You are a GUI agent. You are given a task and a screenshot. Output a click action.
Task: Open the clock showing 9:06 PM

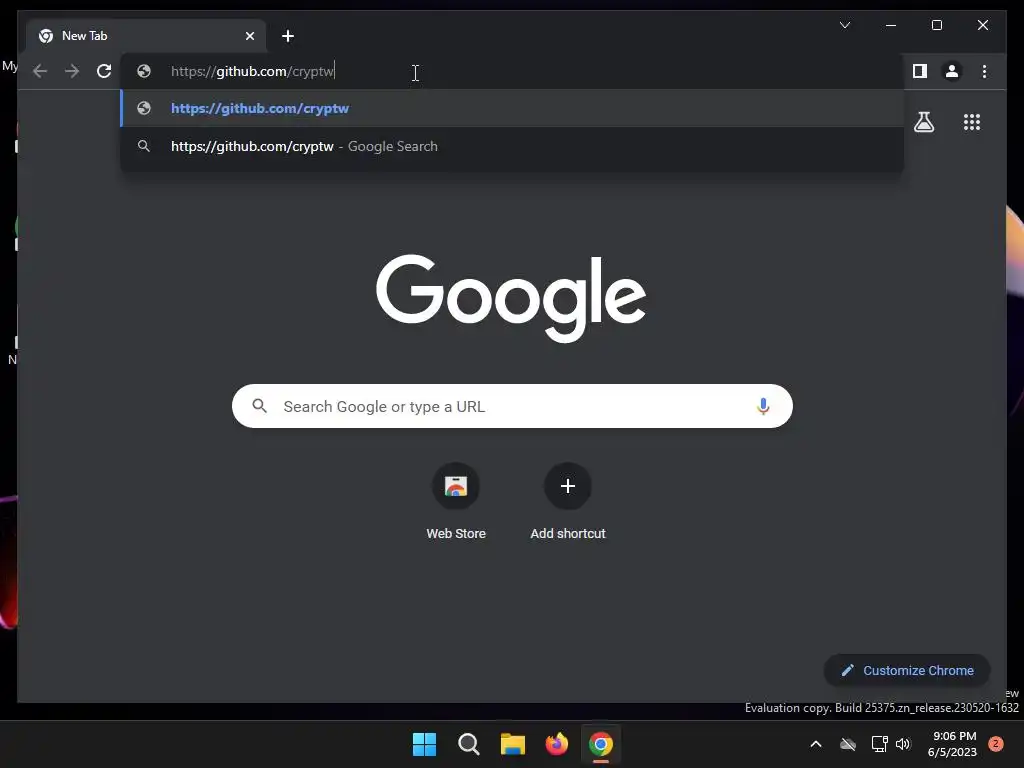point(952,744)
